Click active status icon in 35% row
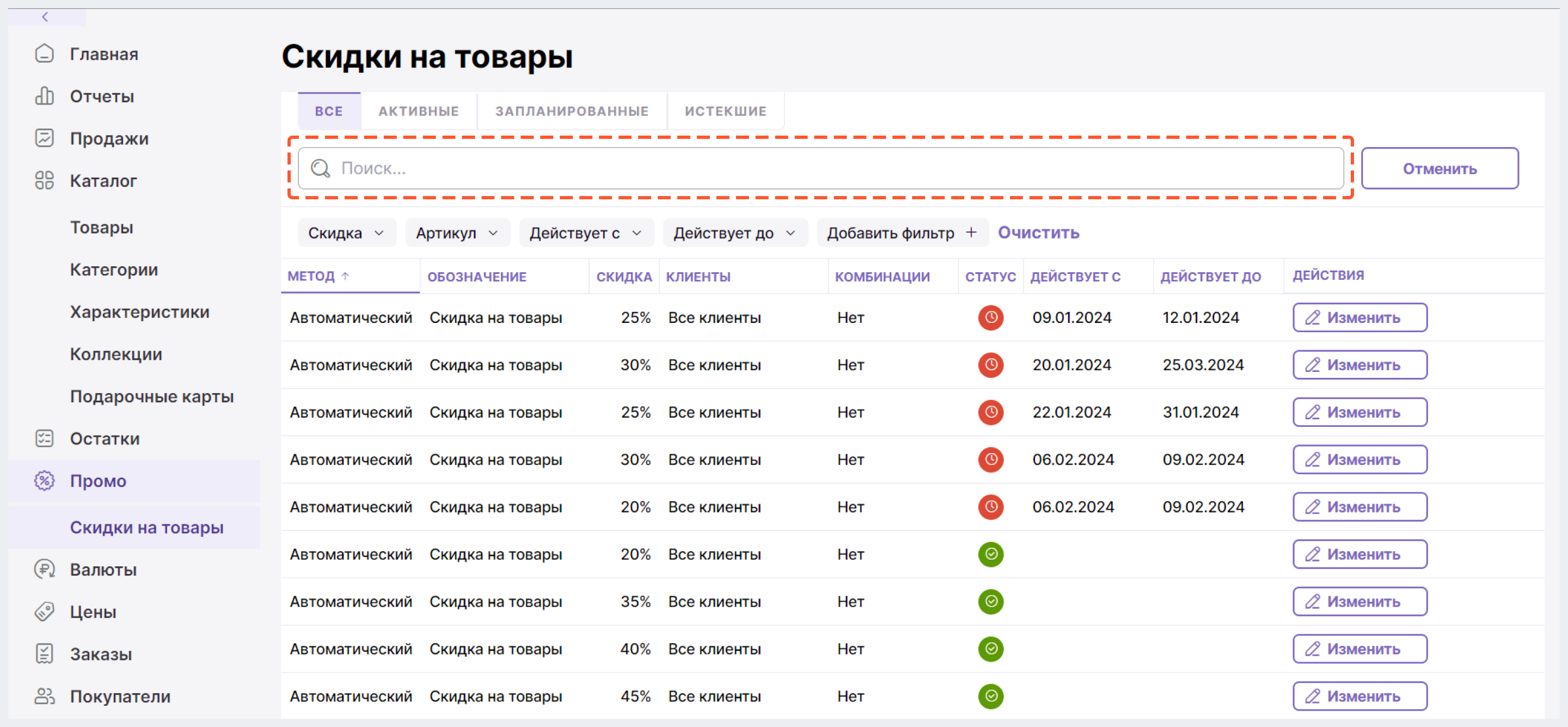Viewport: 1568px width, 727px height. click(x=991, y=602)
